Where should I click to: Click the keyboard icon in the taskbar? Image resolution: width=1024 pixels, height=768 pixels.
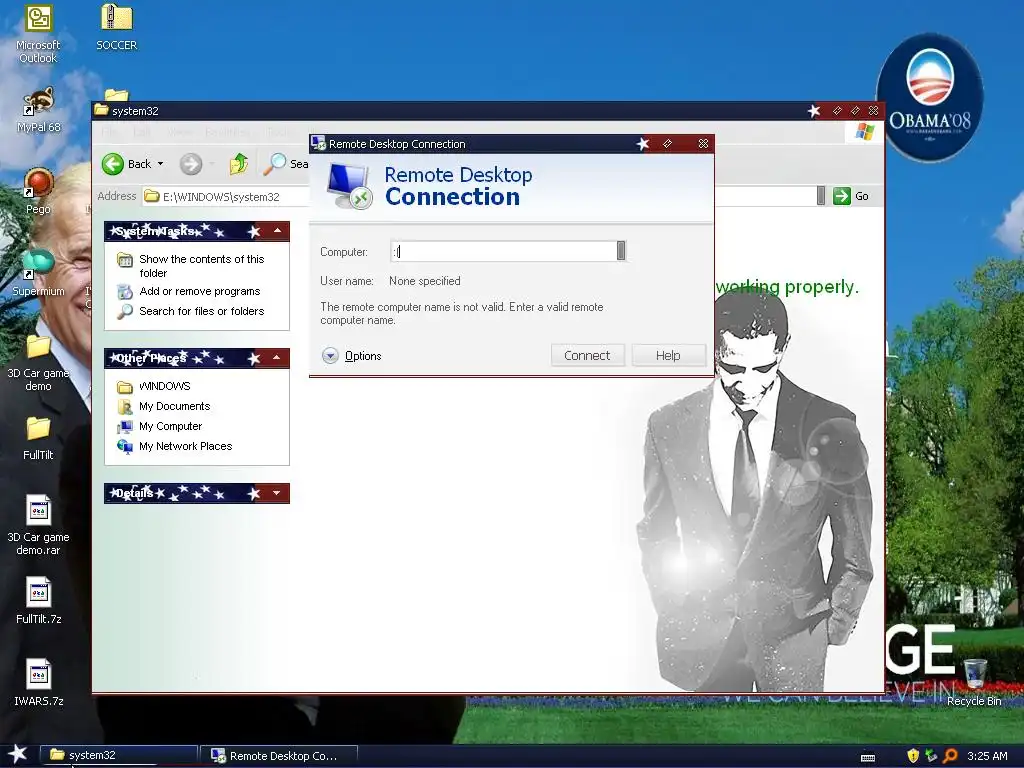(x=868, y=758)
